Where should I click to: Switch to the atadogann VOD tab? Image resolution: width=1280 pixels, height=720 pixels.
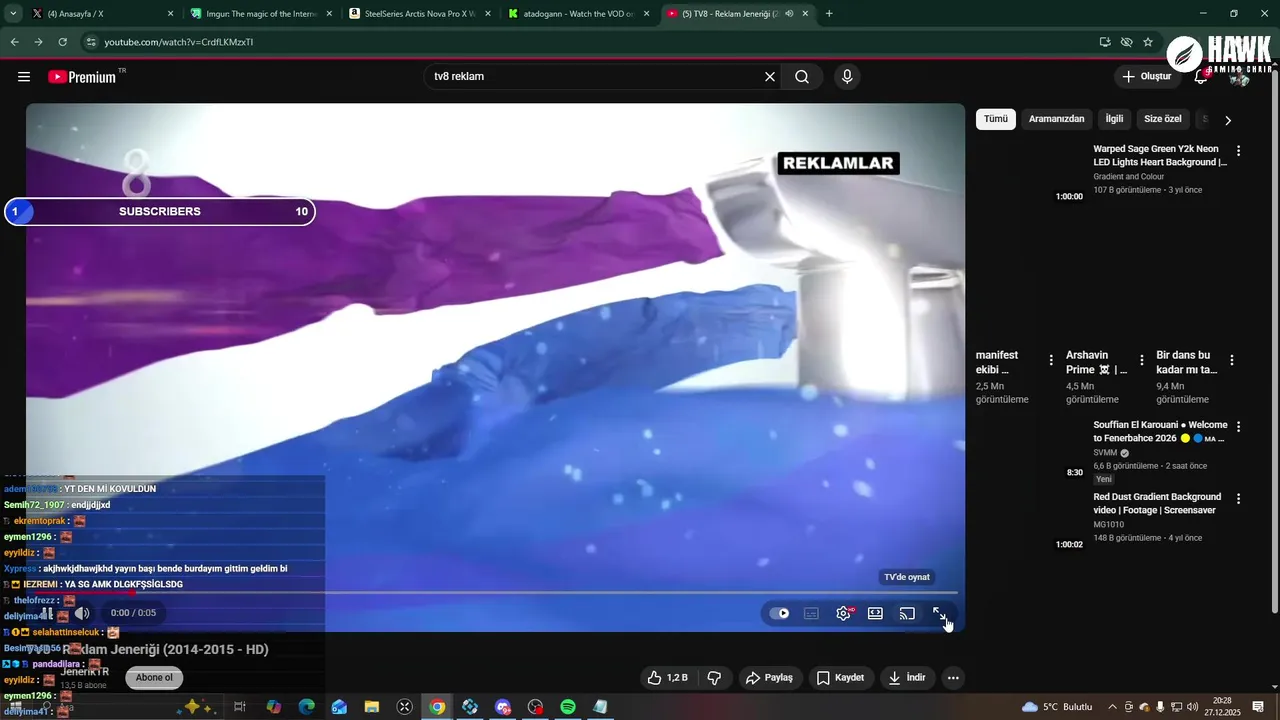pos(580,14)
